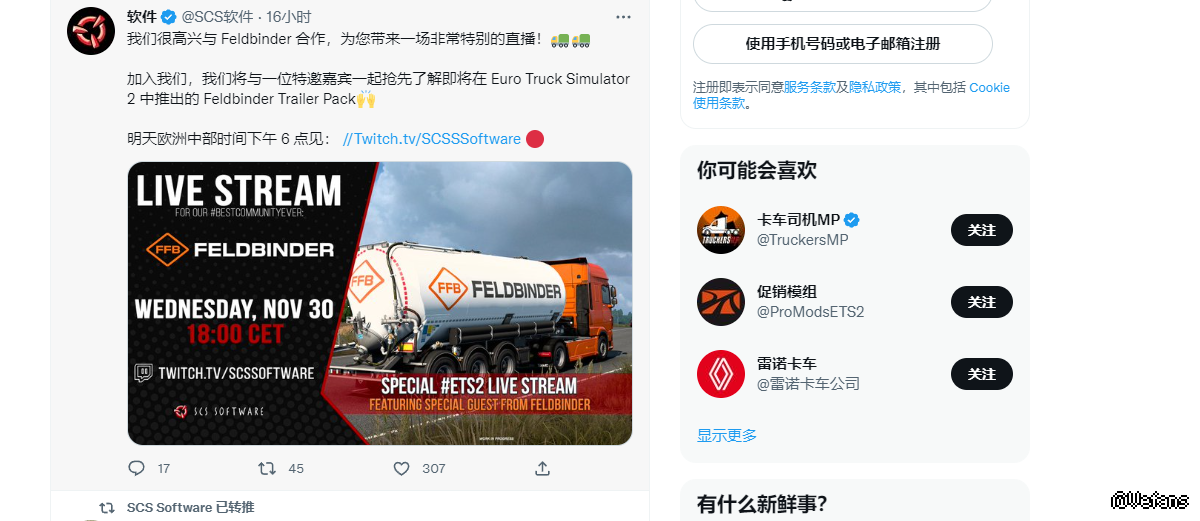
Task: Like the tweet with the heart icon
Action: click(401, 468)
